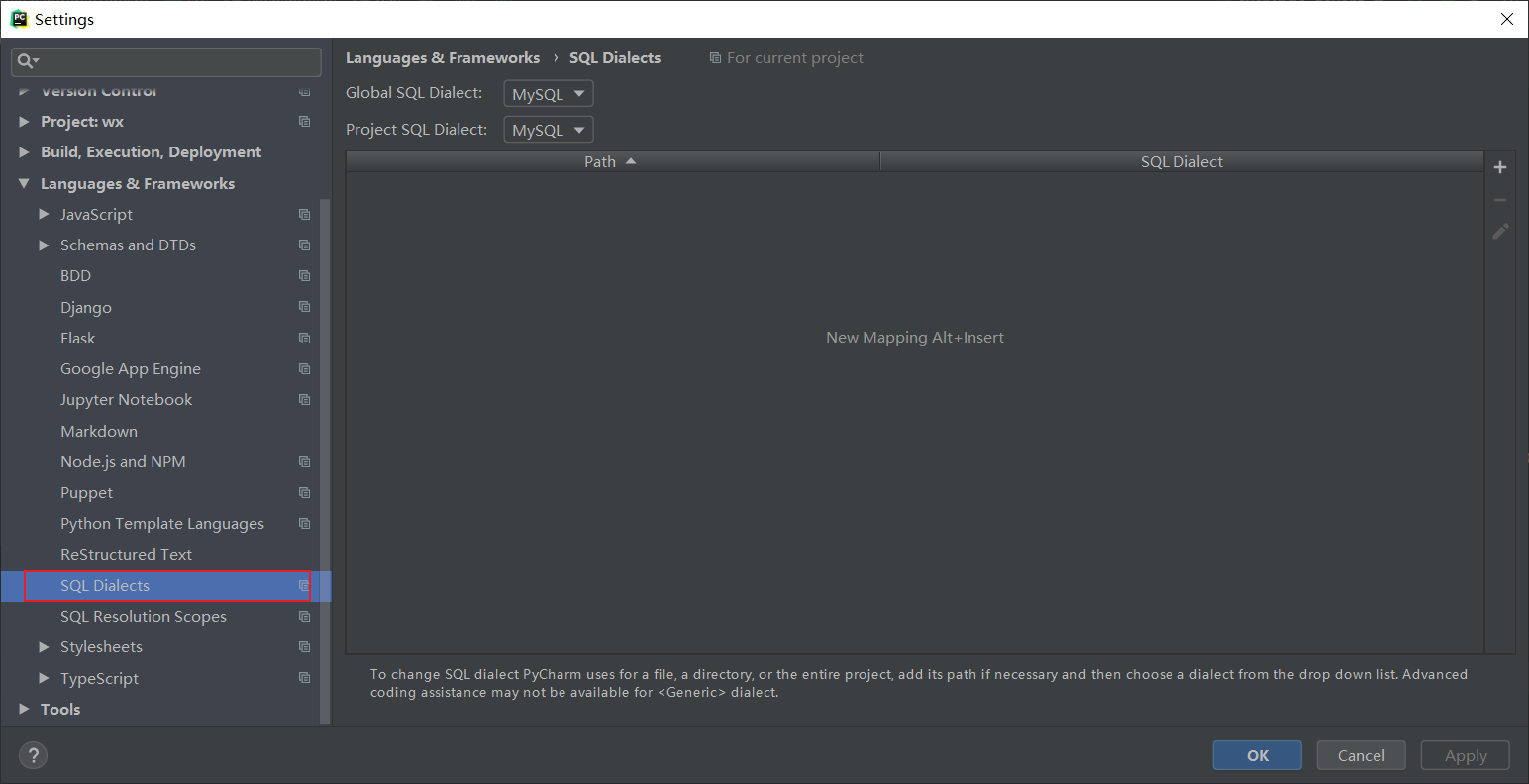Screen dimensions: 1529x784
Task: Click the OK button
Action: coord(1258,755)
